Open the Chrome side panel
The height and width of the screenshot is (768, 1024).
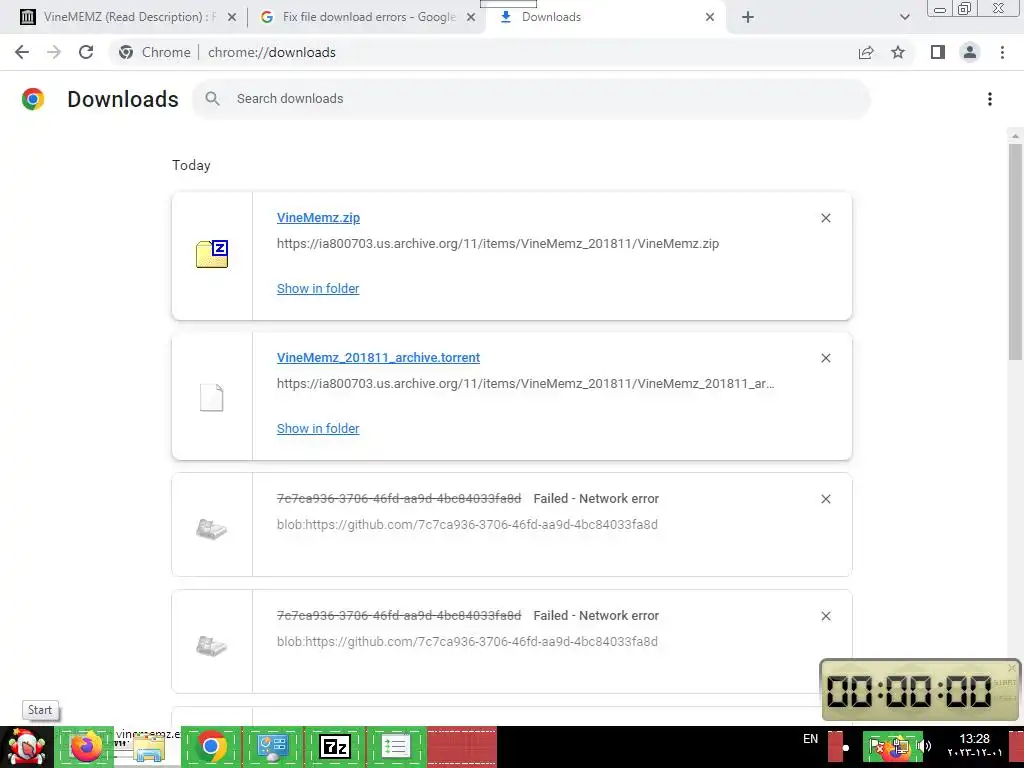pos(938,52)
